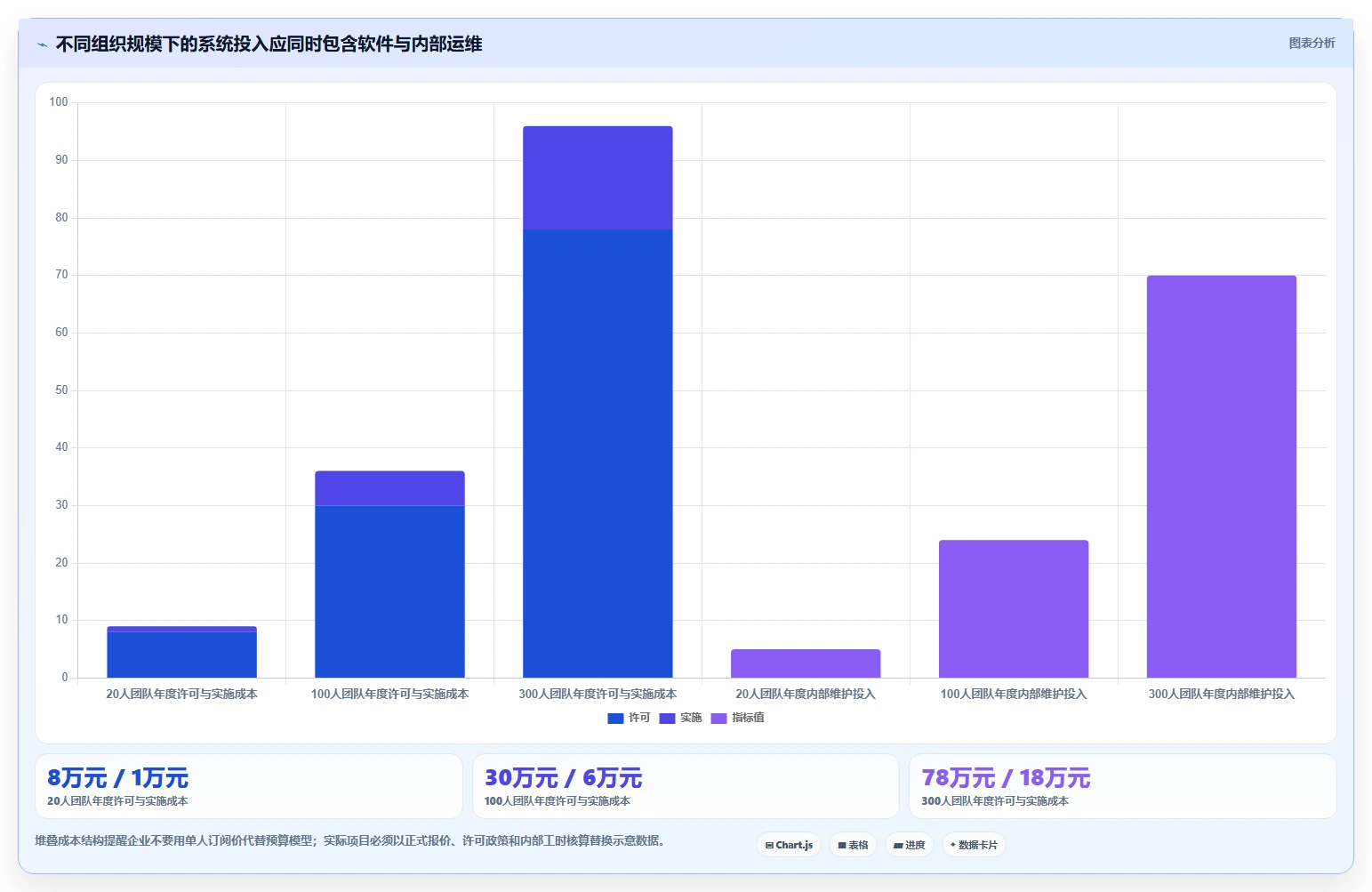Toggle the 实施 legend color swatch
This screenshot has height=892, width=1372.
point(667,719)
